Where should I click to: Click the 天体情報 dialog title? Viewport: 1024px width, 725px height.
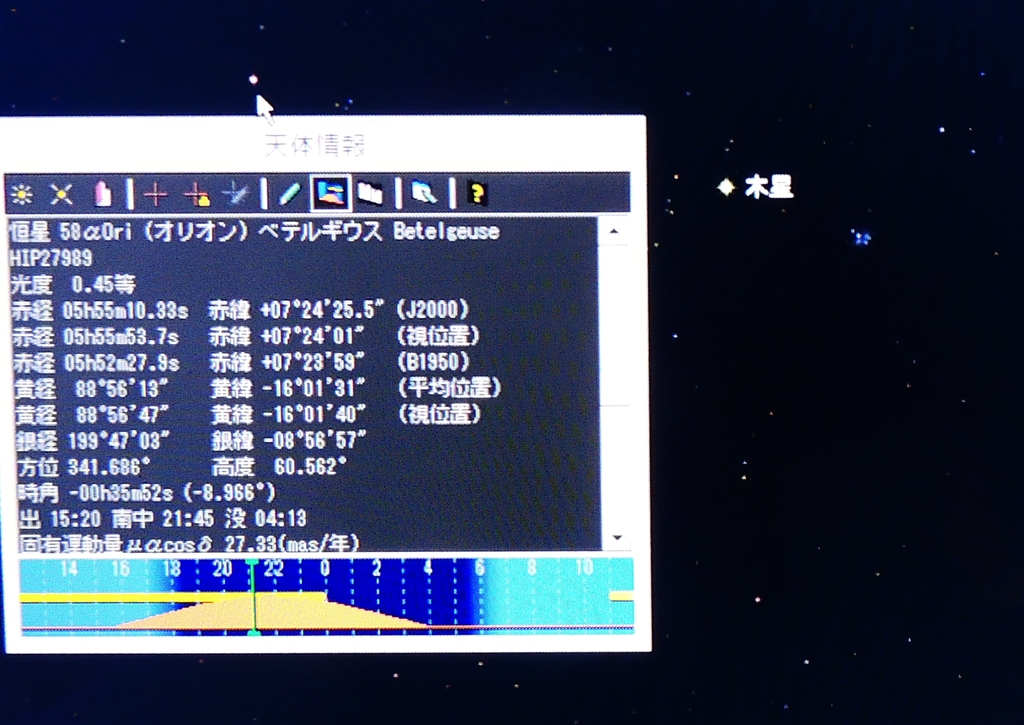coord(315,145)
